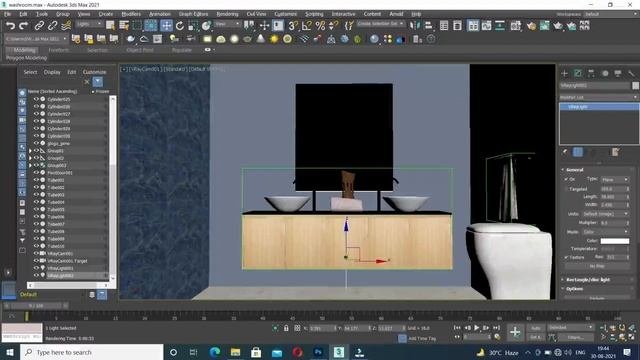Toggle visibility eye of Tube001

click(x=36, y=180)
